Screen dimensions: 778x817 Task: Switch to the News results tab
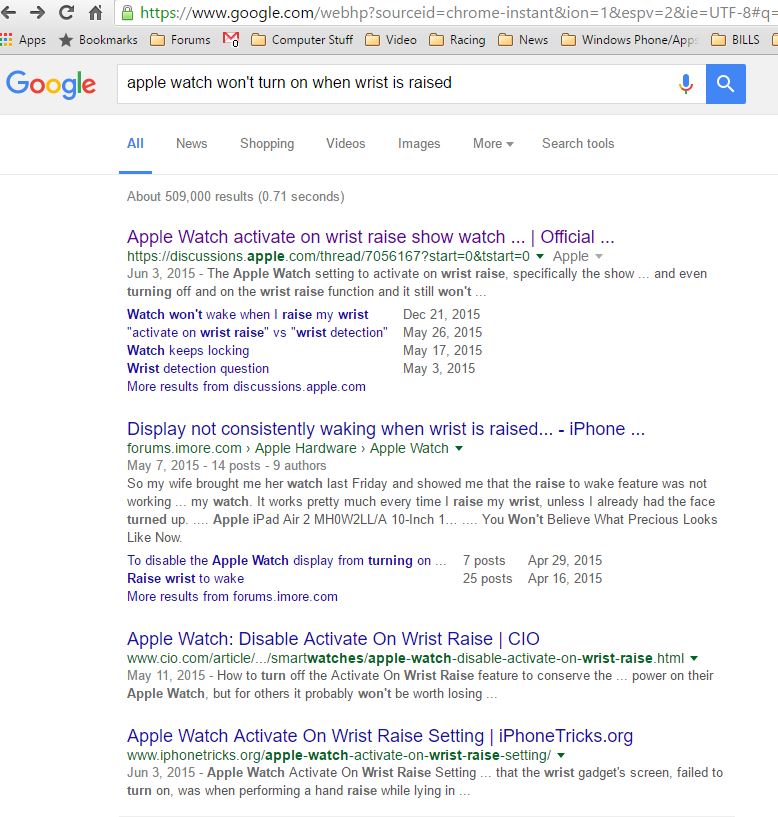pyautogui.click(x=192, y=143)
